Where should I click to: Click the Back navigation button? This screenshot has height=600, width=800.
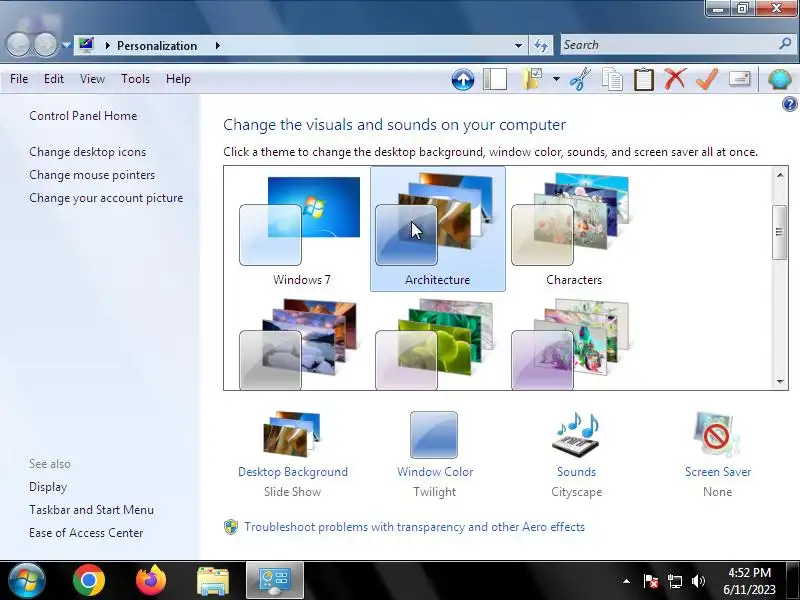[x=18, y=45]
